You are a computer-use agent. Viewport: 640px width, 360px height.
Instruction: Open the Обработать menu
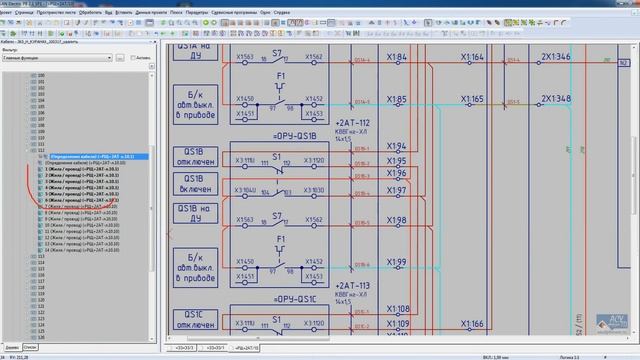coord(90,13)
